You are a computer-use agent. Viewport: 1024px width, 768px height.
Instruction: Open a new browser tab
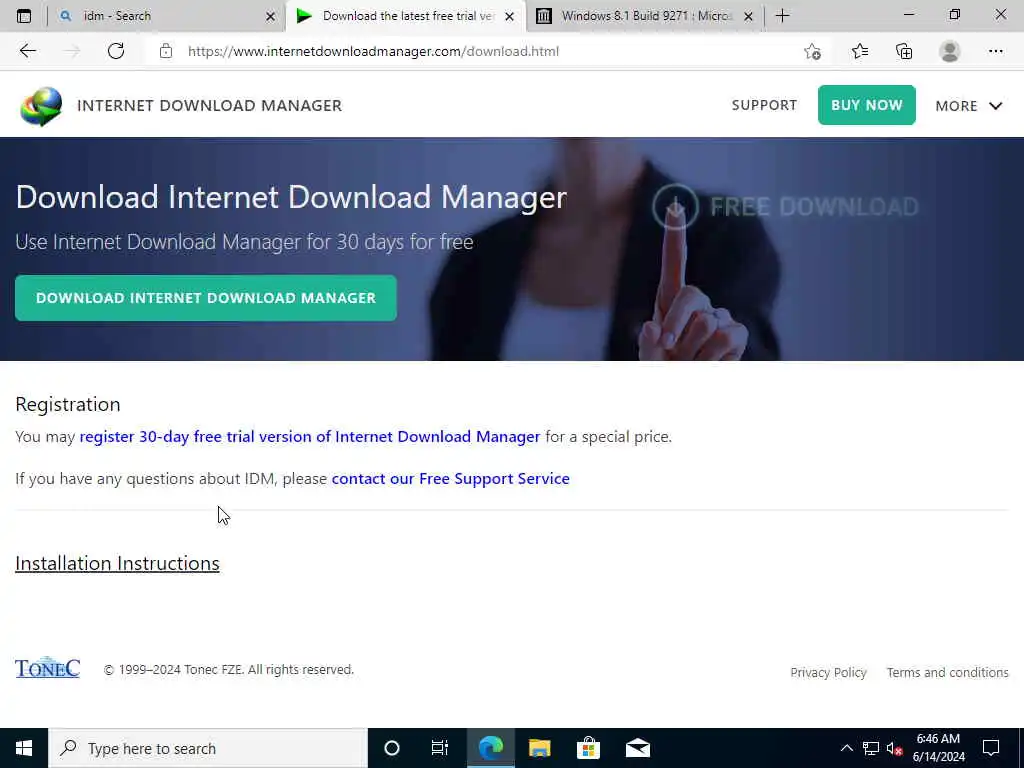(782, 16)
